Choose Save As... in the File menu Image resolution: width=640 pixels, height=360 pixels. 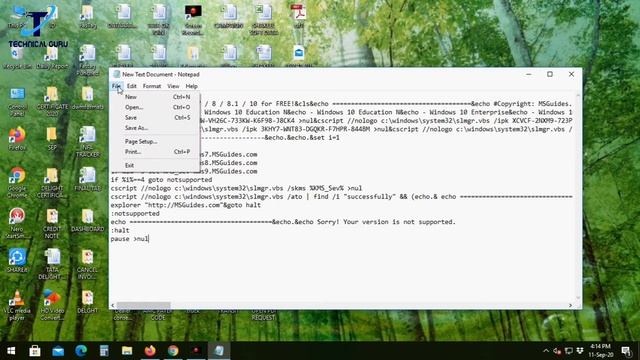(x=158, y=128)
